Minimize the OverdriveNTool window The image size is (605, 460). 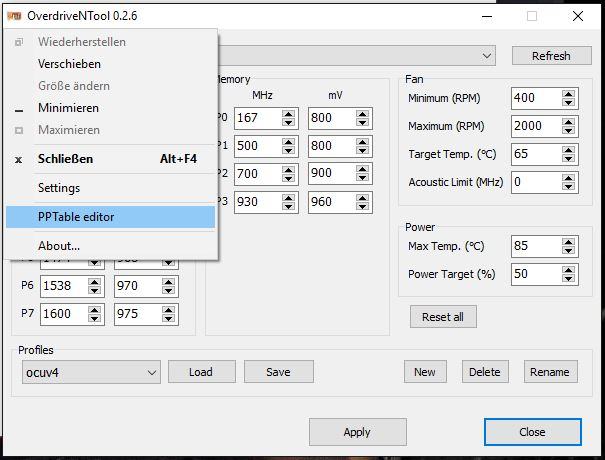click(487, 16)
